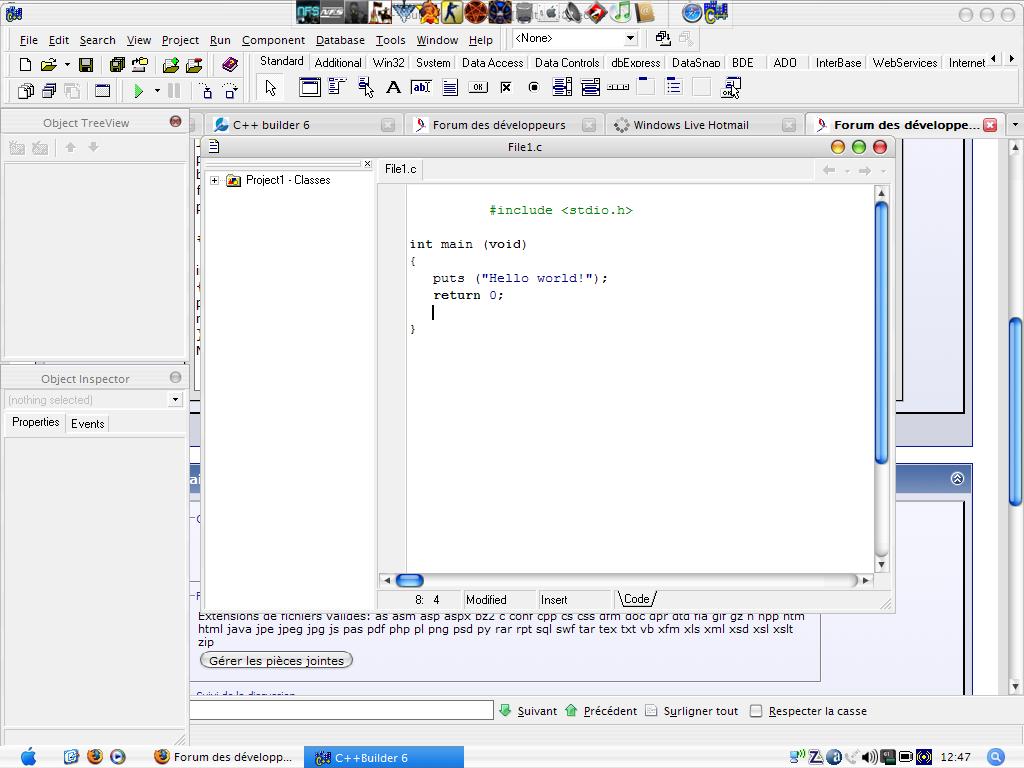Select the Edit box component icon
This screenshot has height=768, width=1024.
point(421,87)
